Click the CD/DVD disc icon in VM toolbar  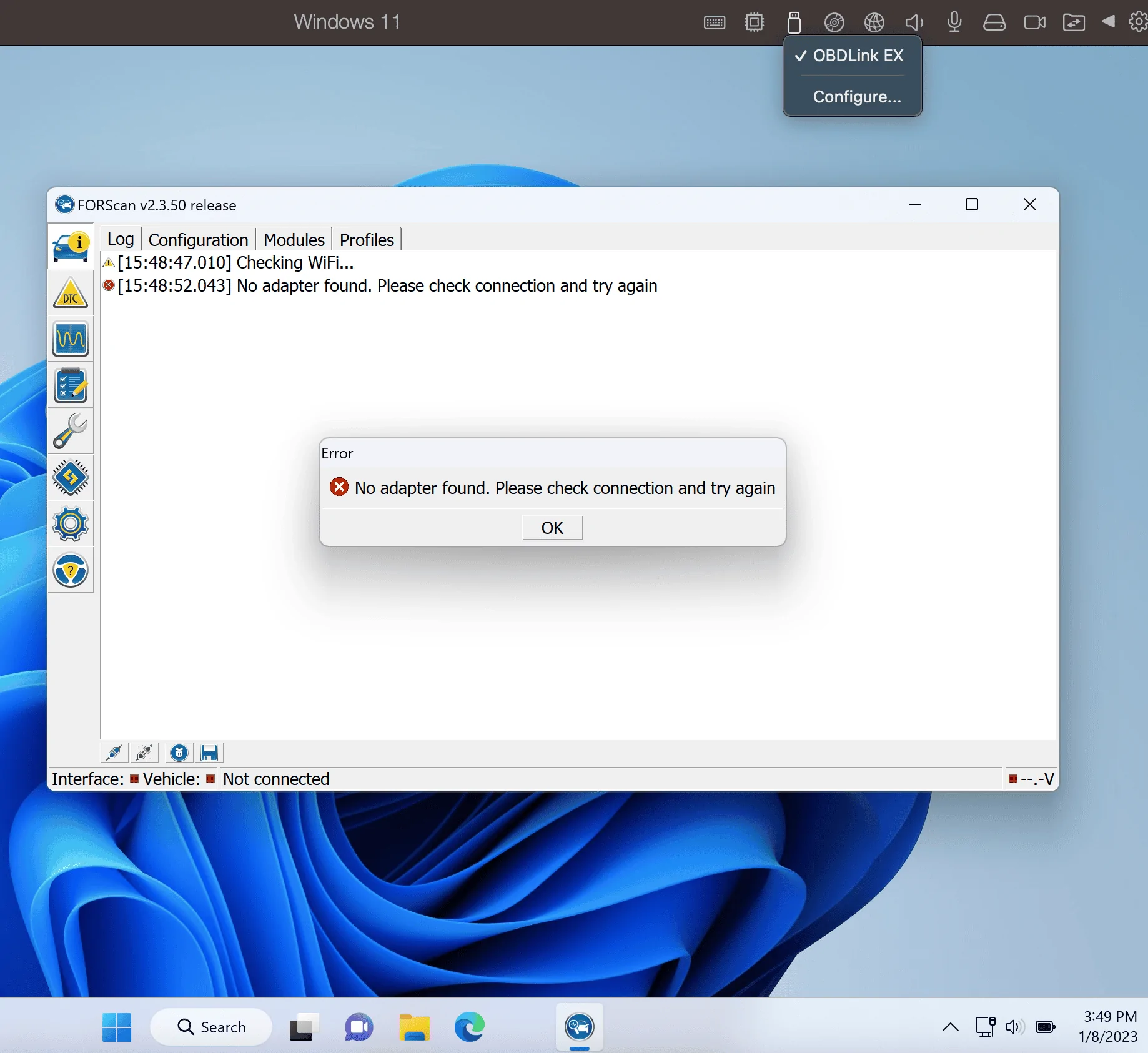point(834,23)
